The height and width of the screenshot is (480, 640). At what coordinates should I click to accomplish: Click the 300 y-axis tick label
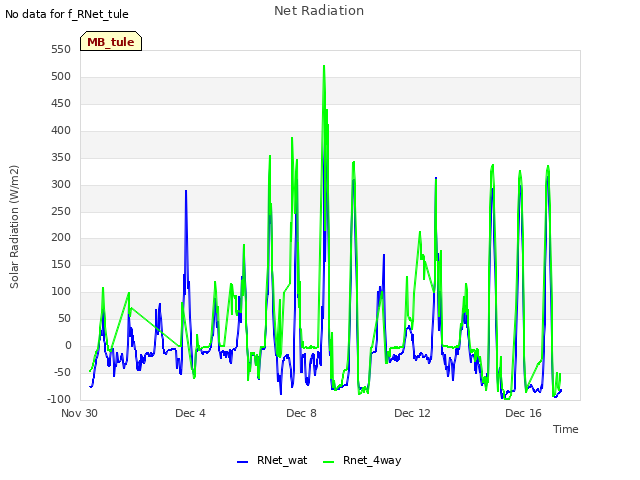(x=61, y=184)
